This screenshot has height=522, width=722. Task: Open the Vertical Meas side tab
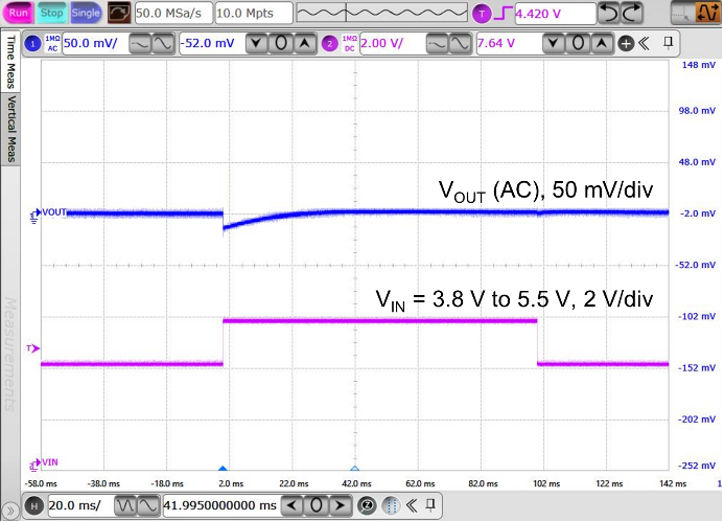10,129
